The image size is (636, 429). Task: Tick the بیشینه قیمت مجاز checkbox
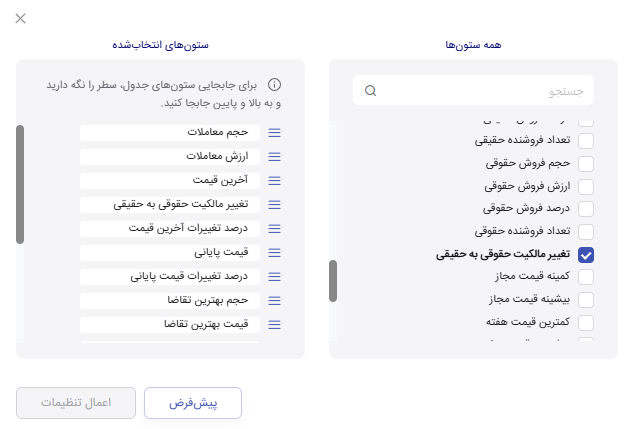586,300
